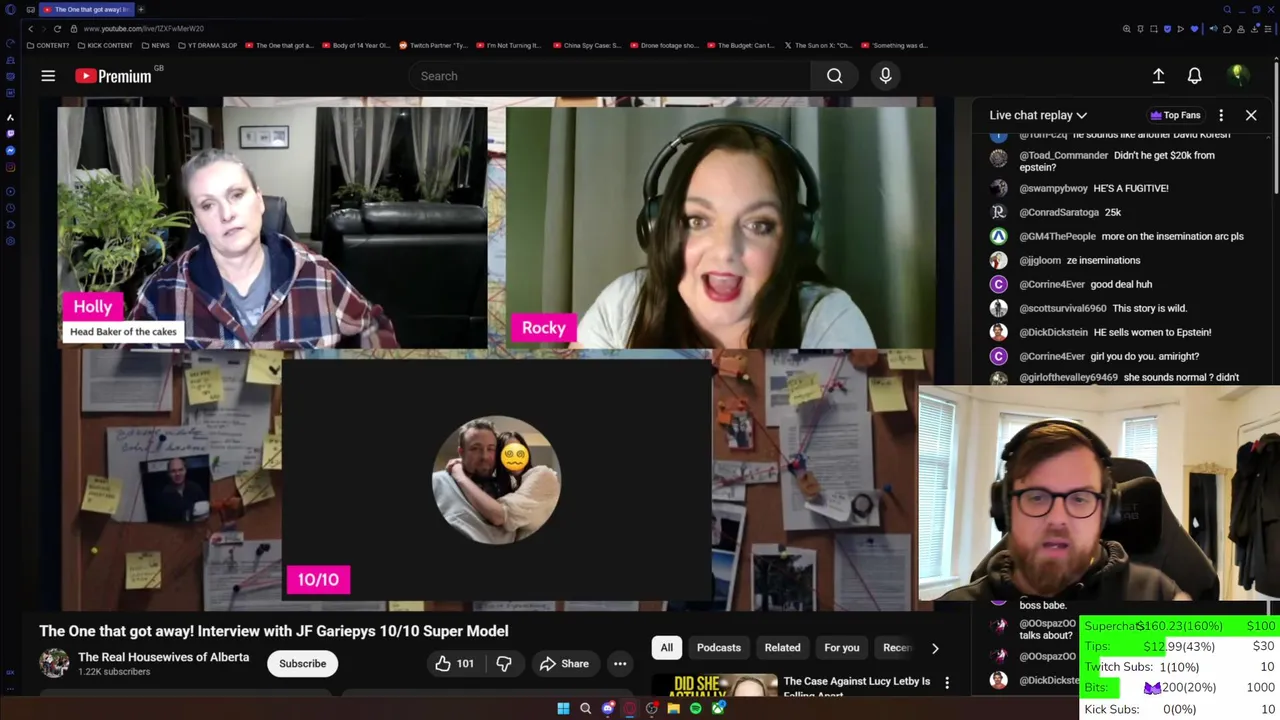The image size is (1280, 720).
Task: Open CONTENT? bookmarks folder
Action: [x=49, y=45]
